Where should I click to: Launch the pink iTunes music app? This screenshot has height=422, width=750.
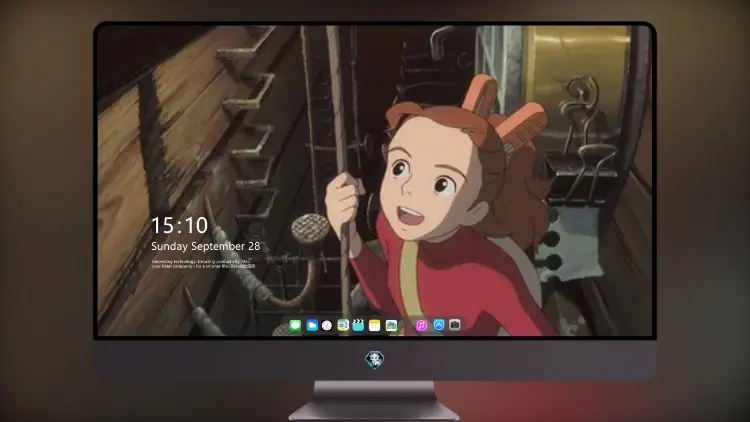point(421,325)
